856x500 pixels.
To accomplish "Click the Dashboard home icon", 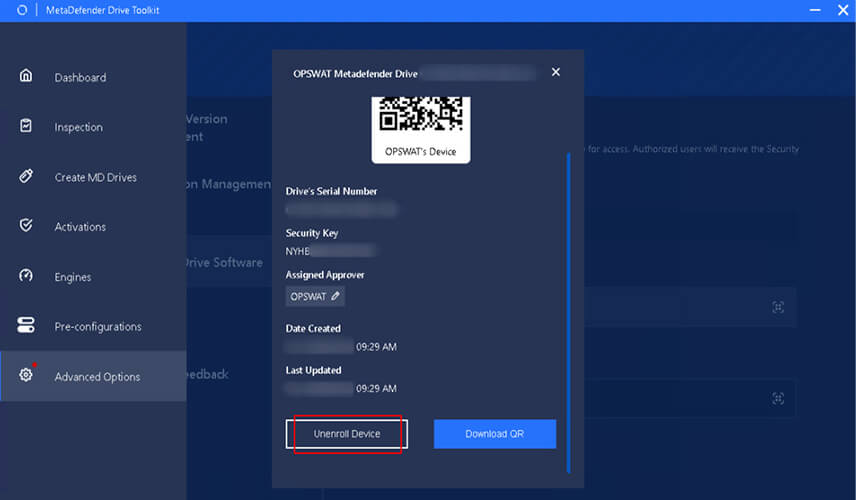I will (26, 75).
